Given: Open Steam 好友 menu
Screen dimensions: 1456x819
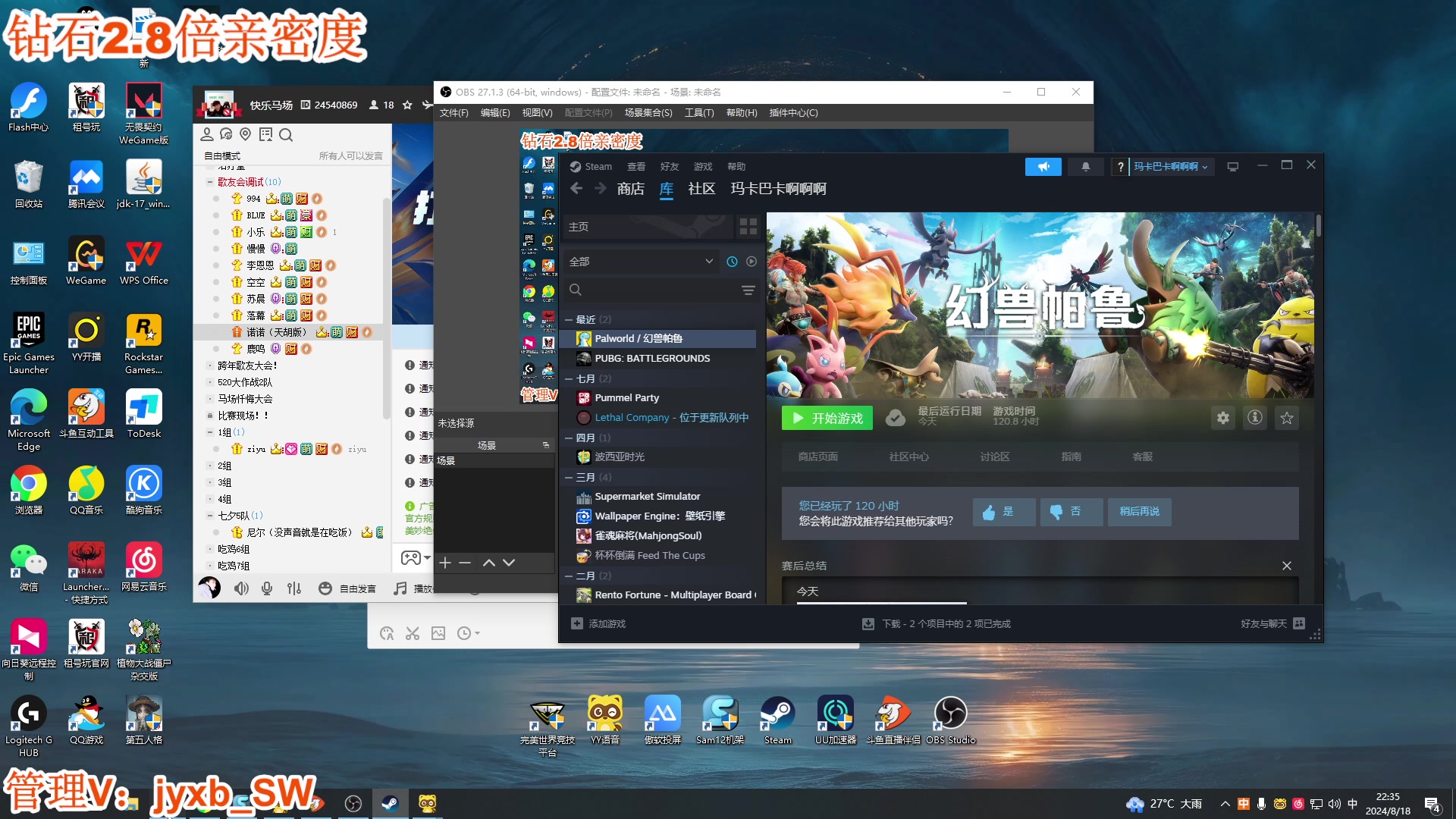Looking at the screenshot, I should click(670, 167).
